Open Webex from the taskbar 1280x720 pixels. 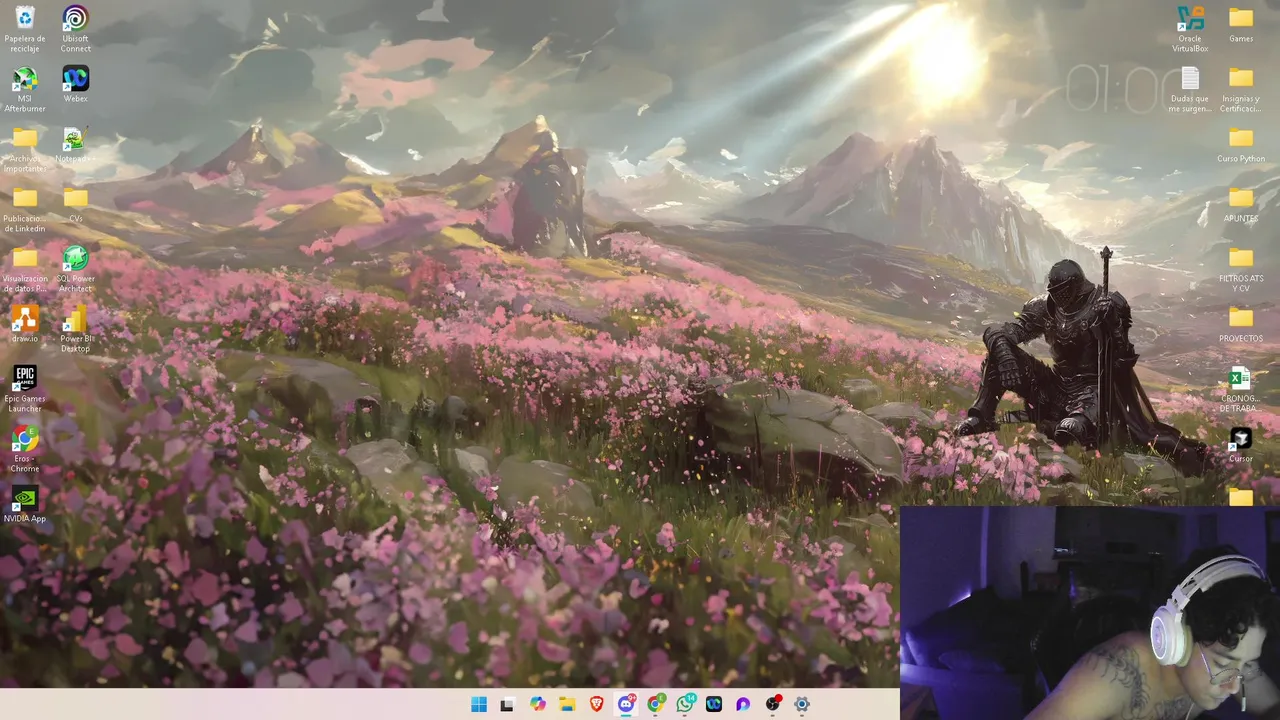(714, 704)
